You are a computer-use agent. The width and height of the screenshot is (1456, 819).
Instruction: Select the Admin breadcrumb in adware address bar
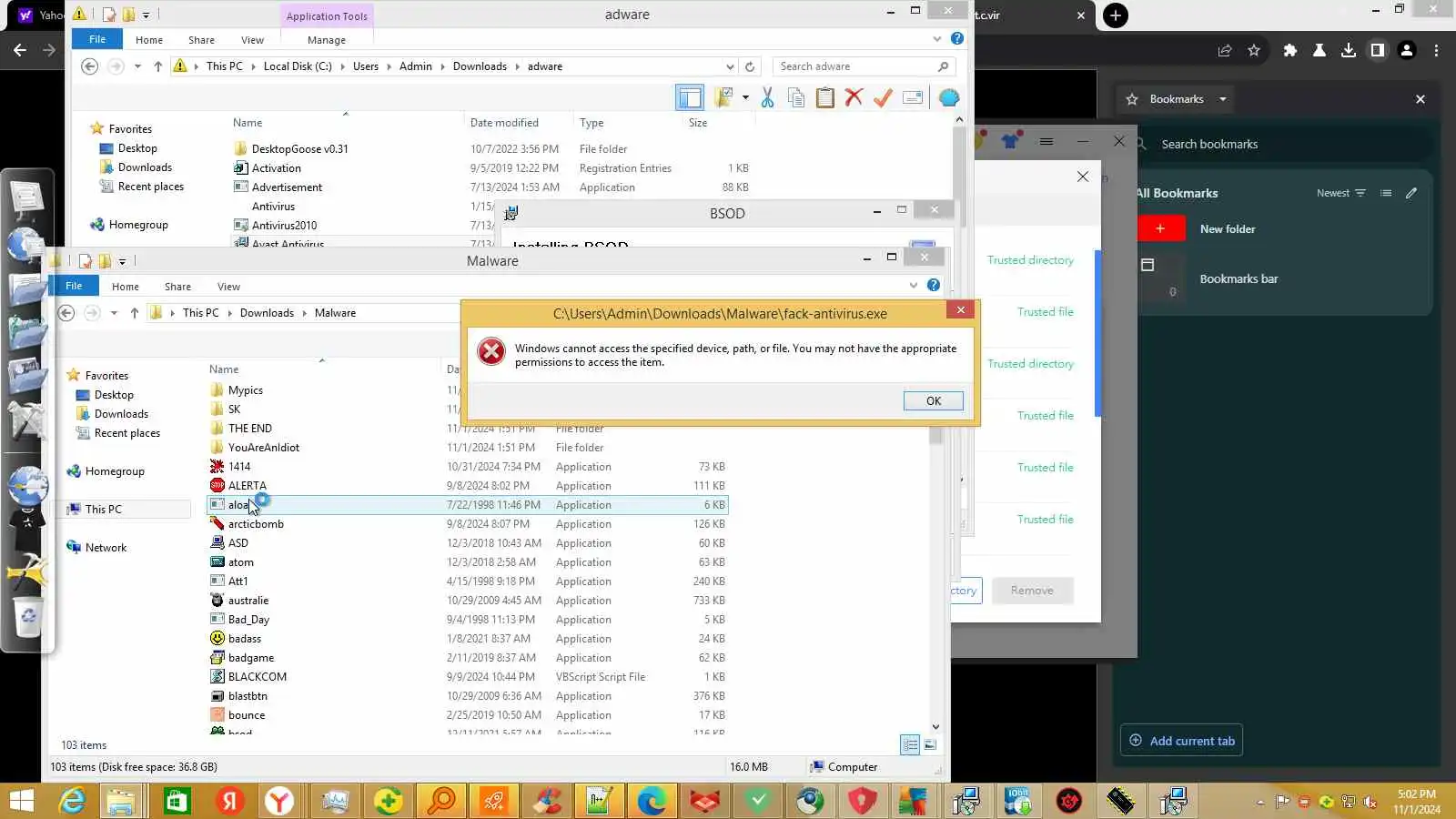click(415, 66)
